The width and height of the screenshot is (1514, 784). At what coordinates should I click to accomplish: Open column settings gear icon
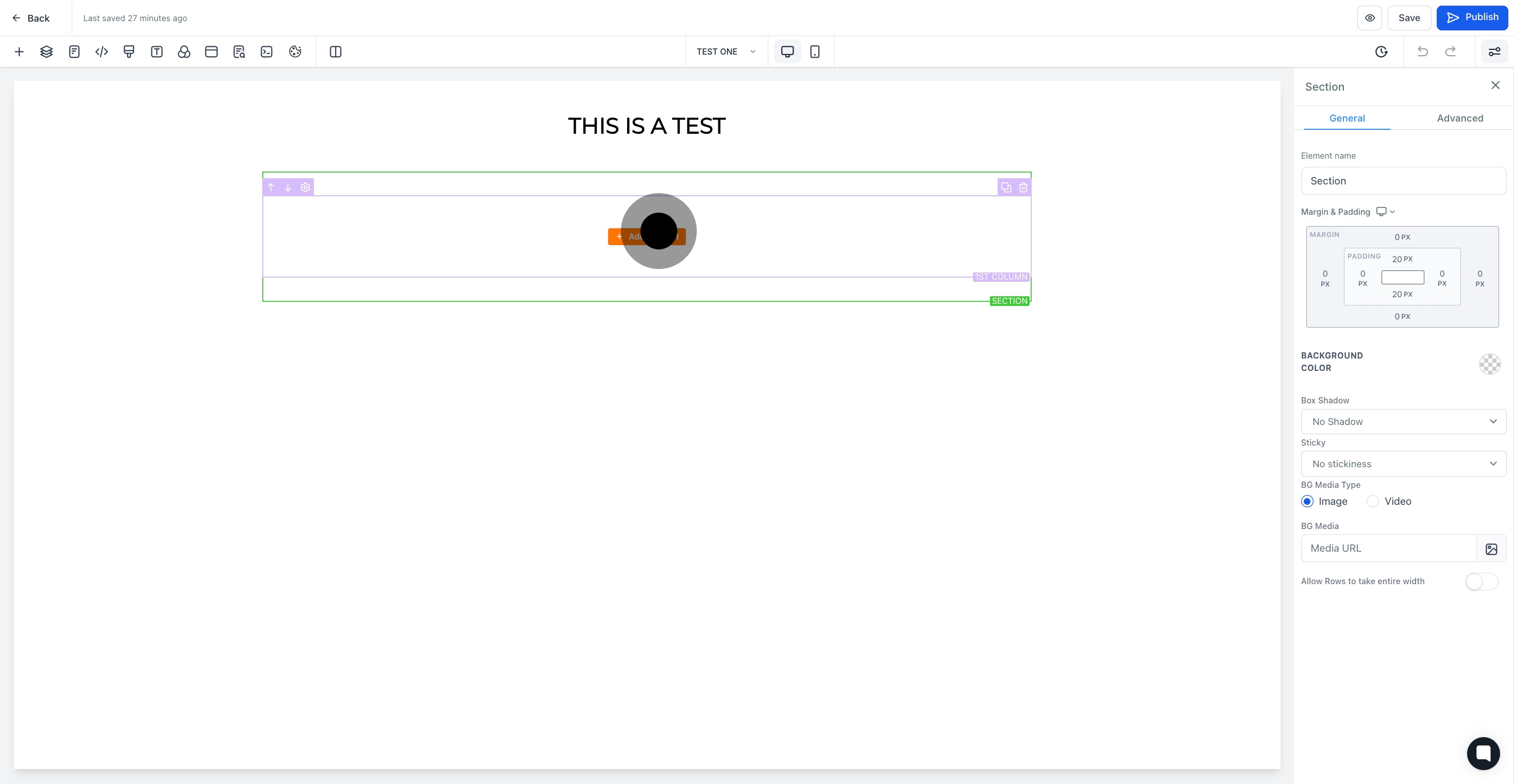tap(305, 188)
